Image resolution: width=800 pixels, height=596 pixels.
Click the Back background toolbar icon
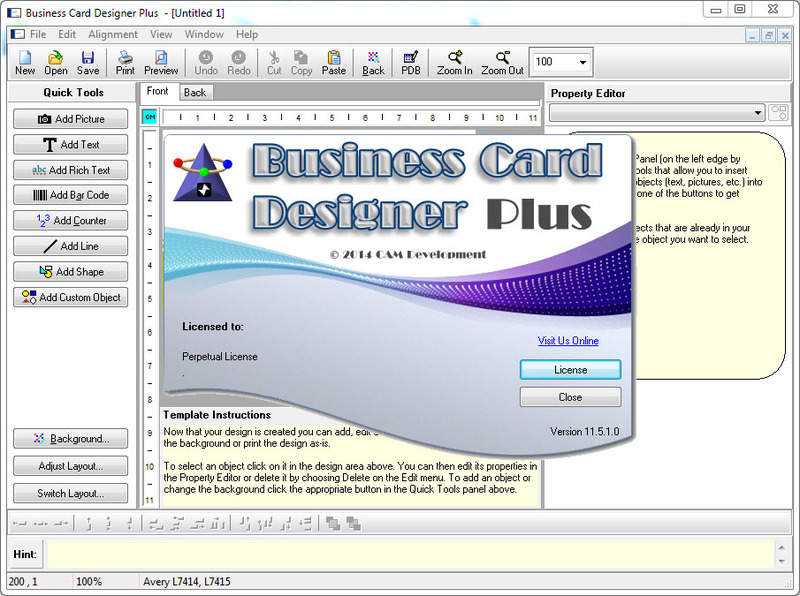(373, 63)
